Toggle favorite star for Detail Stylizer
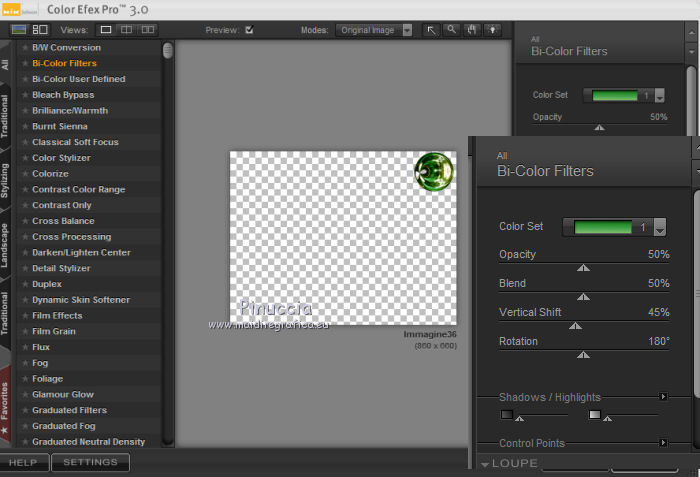This screenshot has height=477, width=700. pyautogui.click(x=25, y=268)
